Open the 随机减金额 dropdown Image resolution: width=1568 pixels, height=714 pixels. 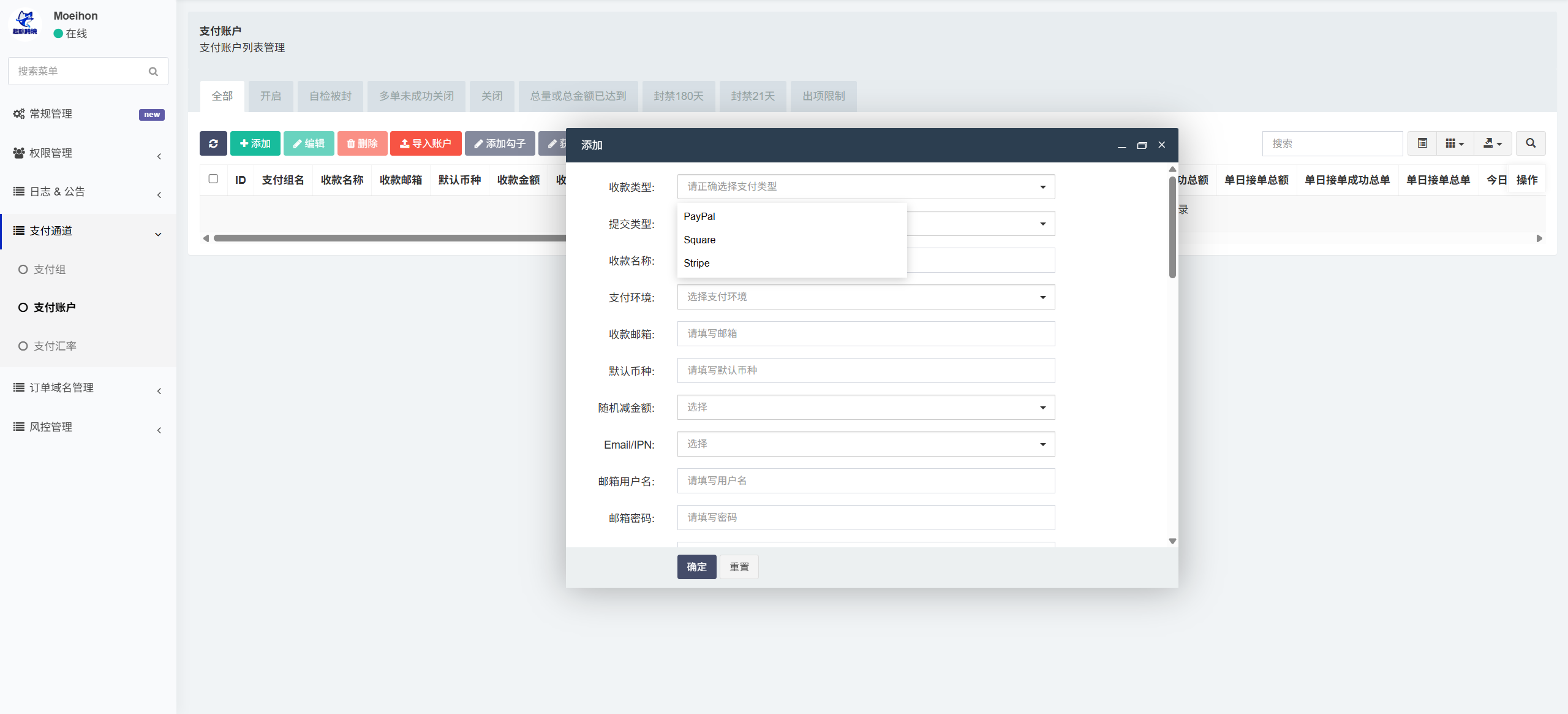click(866, 408)
